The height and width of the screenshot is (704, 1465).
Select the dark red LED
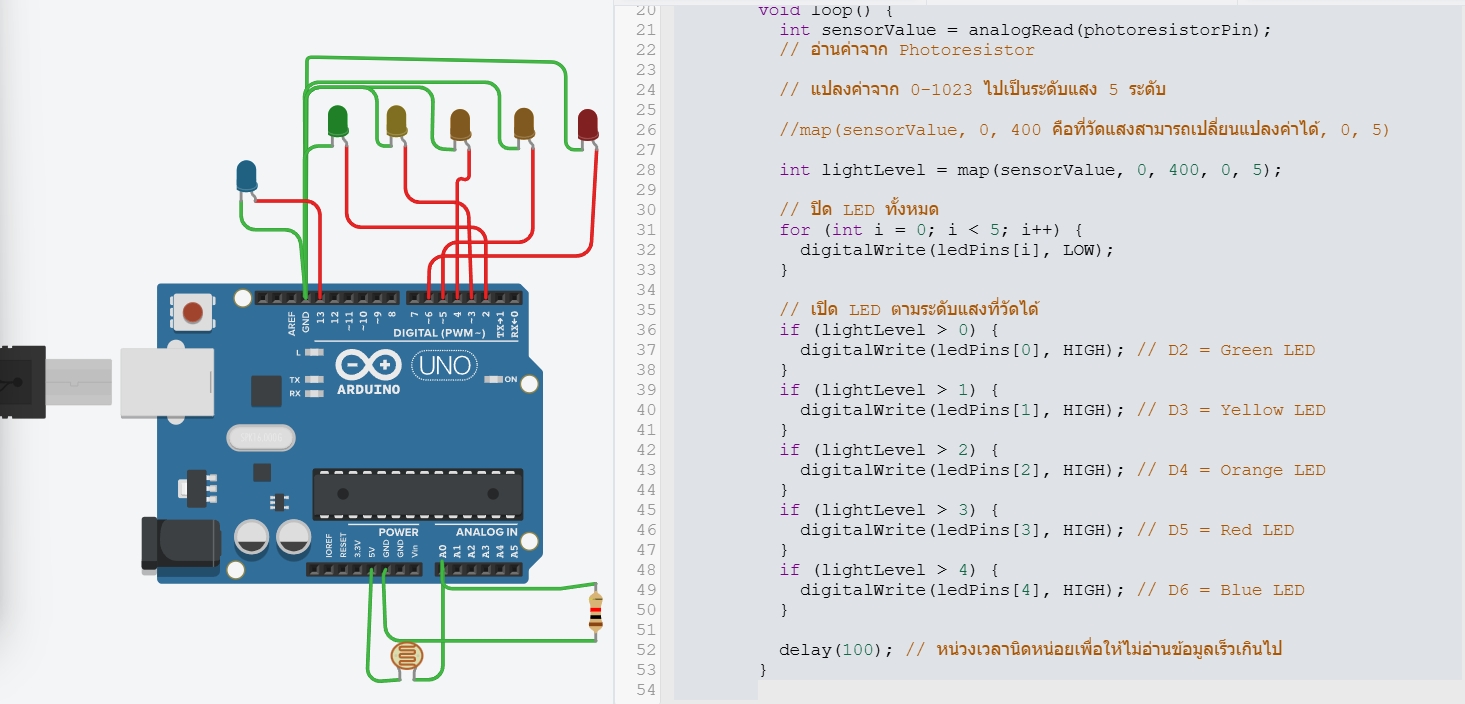coord(588,127)
